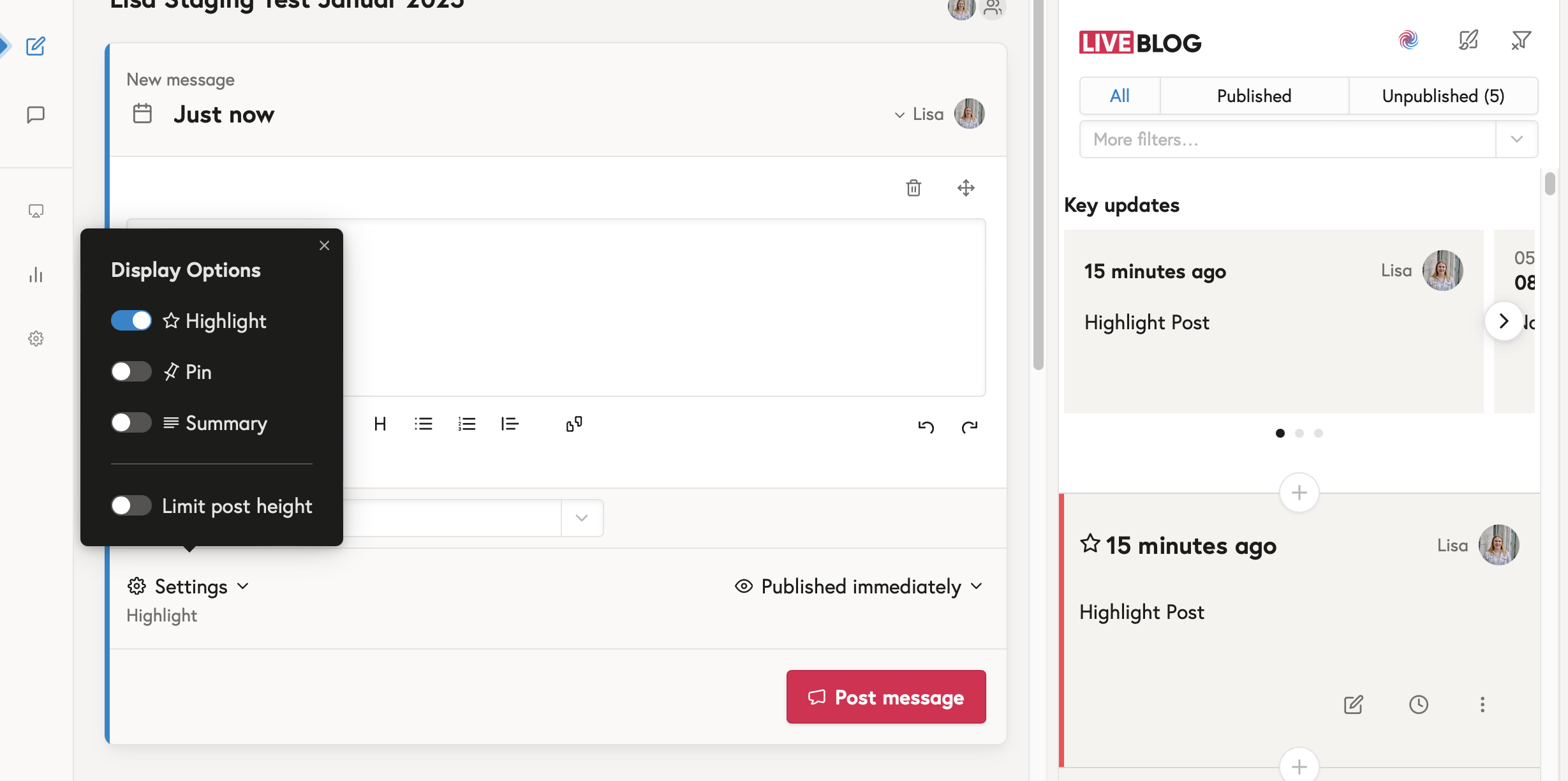Switch to the Unpublished (5) tab
This screenshot has height=781, width=1568.
(1443, 96)
